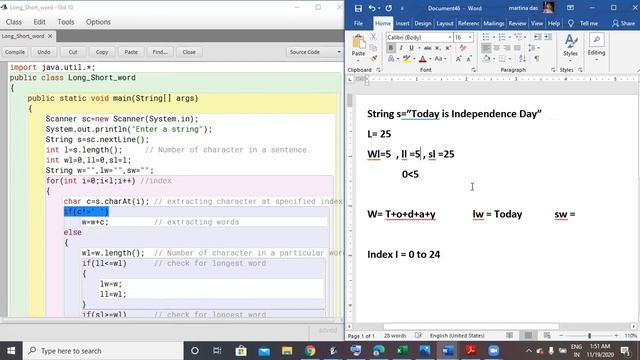640x360 pixels.
Task: Click Share button in Word
Action: [623, 24]
